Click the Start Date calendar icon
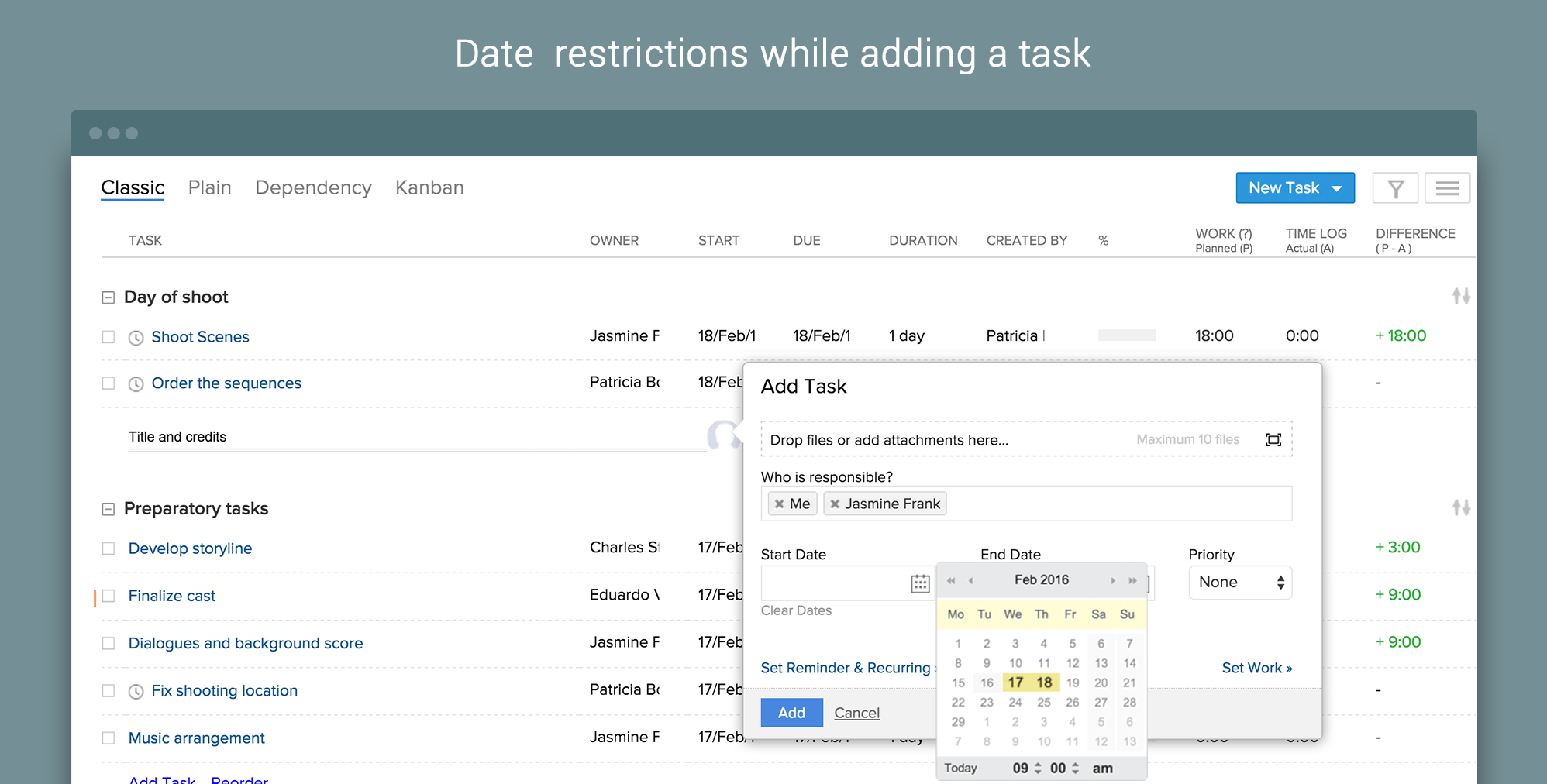Screen dimensions: 1547x784 [920, 583]
